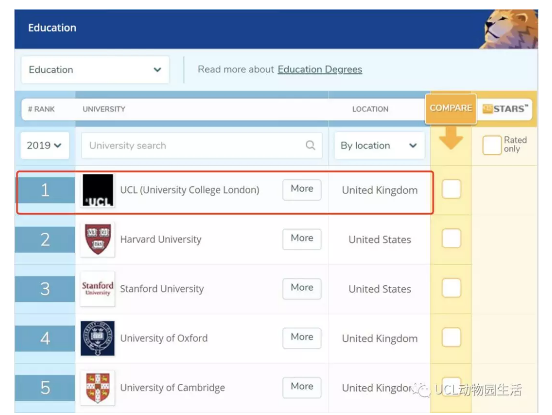Enable the Rated only checkbox
Viewport: 552px width, 415px height.
pyautogui.click(x=491, y=145)
